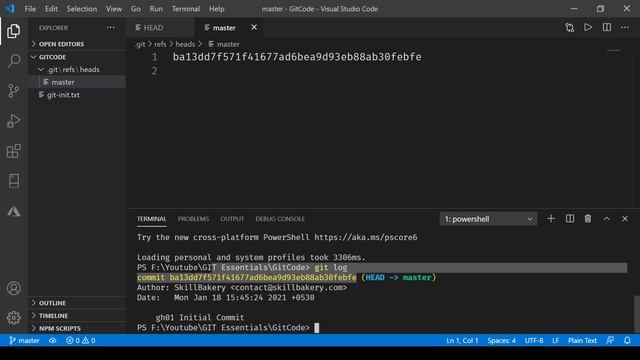Switch to the Debug Console tab
This screenshot has width=640, height=360.
[280, 219]
